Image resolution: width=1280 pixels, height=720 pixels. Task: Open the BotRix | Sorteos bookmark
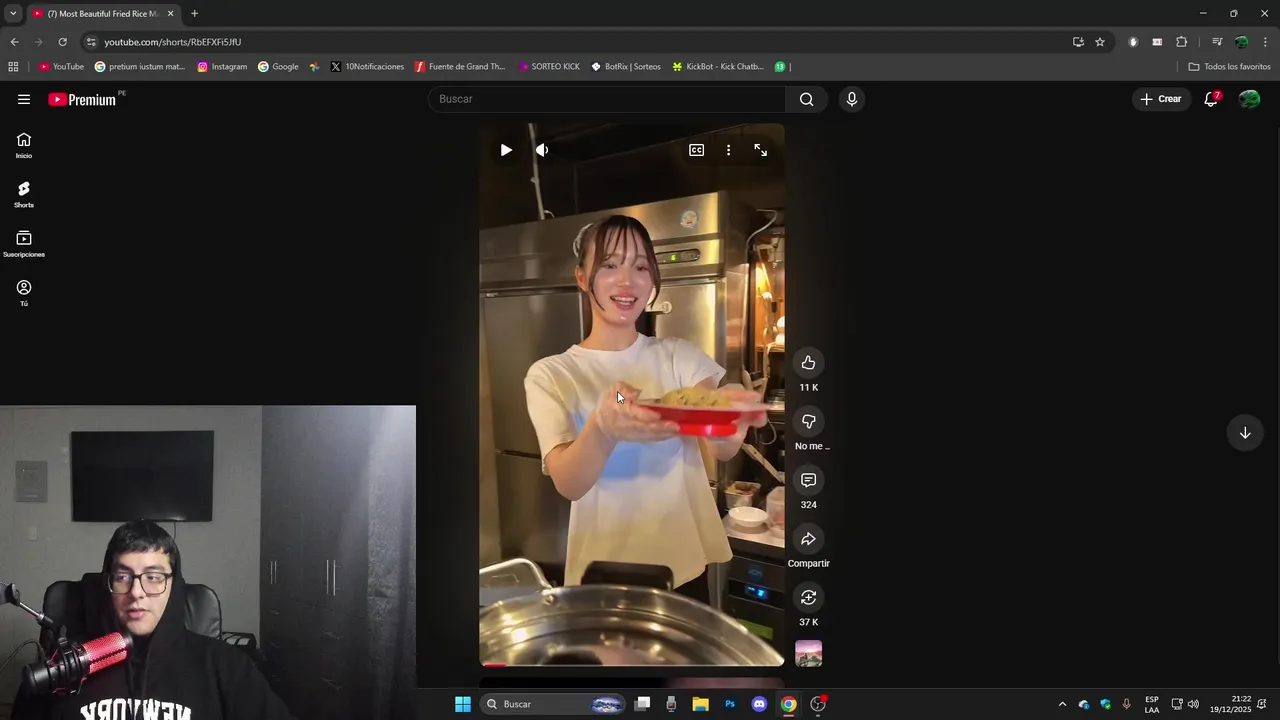pyautogui.click(x=625, y=67)
